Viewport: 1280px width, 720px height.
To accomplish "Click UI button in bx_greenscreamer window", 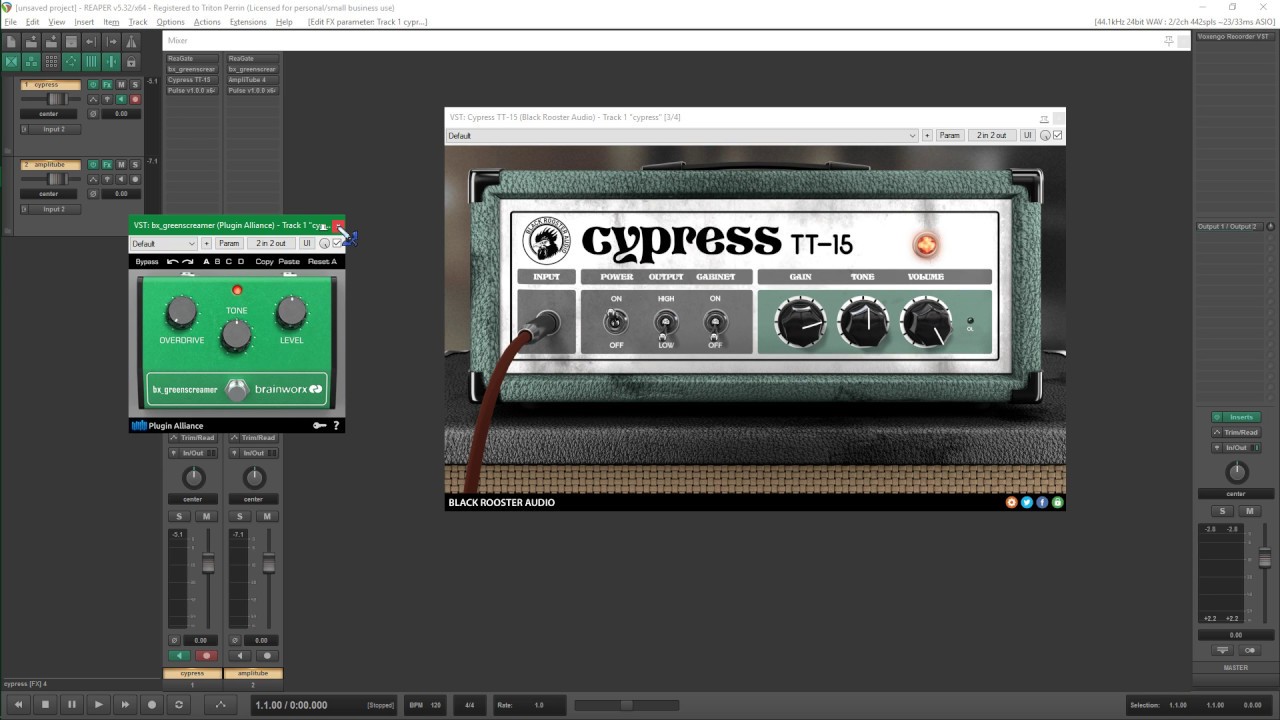I will click(307, 243).
